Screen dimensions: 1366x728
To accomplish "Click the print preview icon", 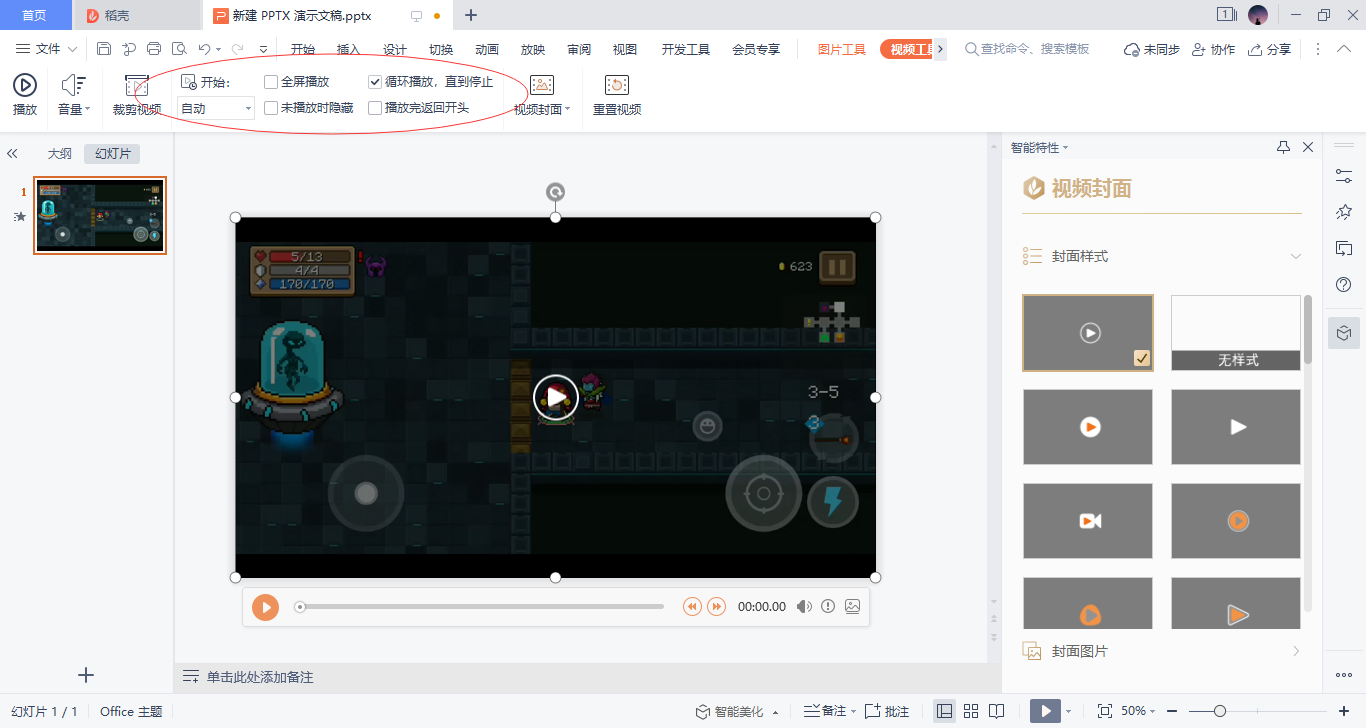I will point(179,49).
